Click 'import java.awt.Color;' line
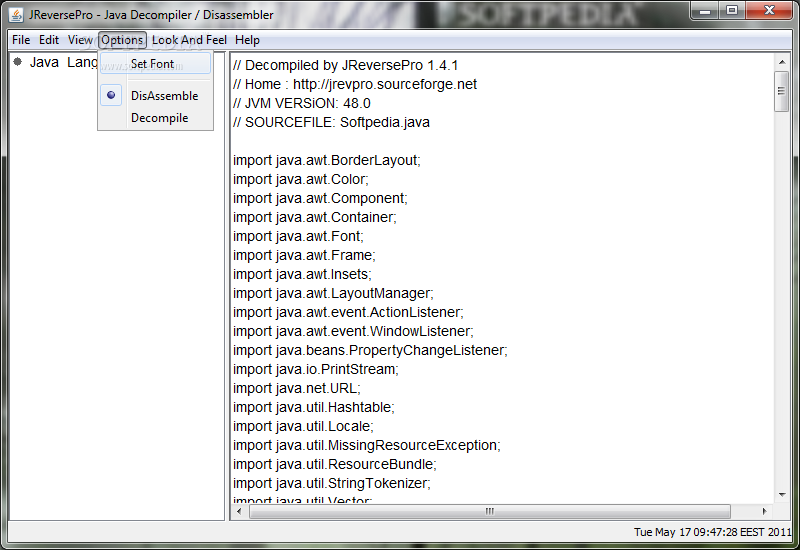The image size is (800, 550). click(301, 179)
